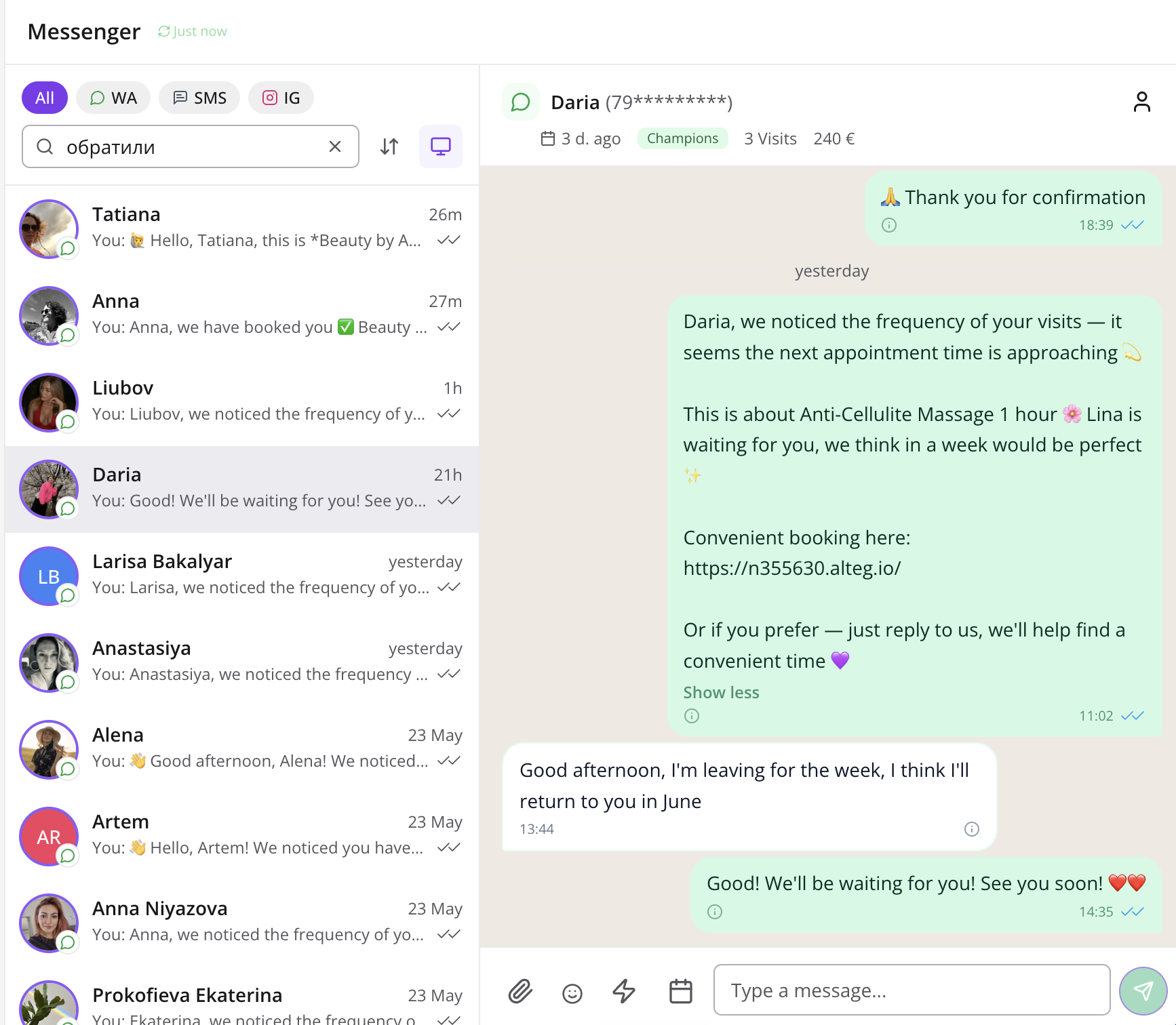Open Liubov's conversation
The width and height of the screenshot is (1176, 1025).
(x=242, y=403)
